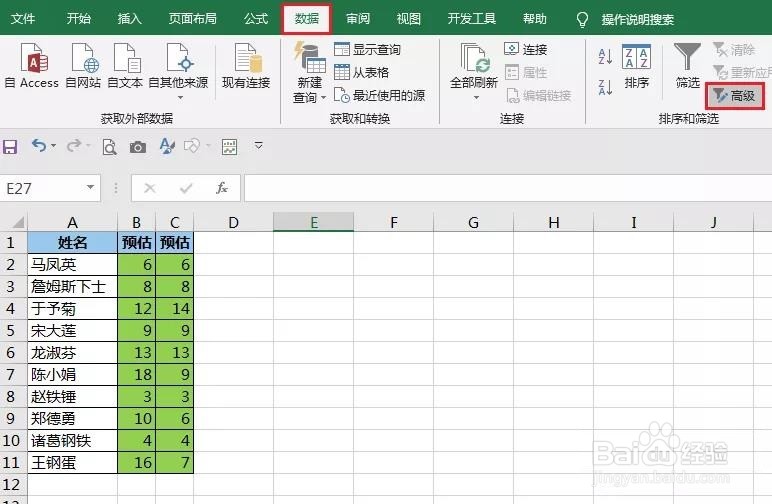Screen dimensions: 772x504
Task: Open 高级 advanced filter
Action: [735, 95]
